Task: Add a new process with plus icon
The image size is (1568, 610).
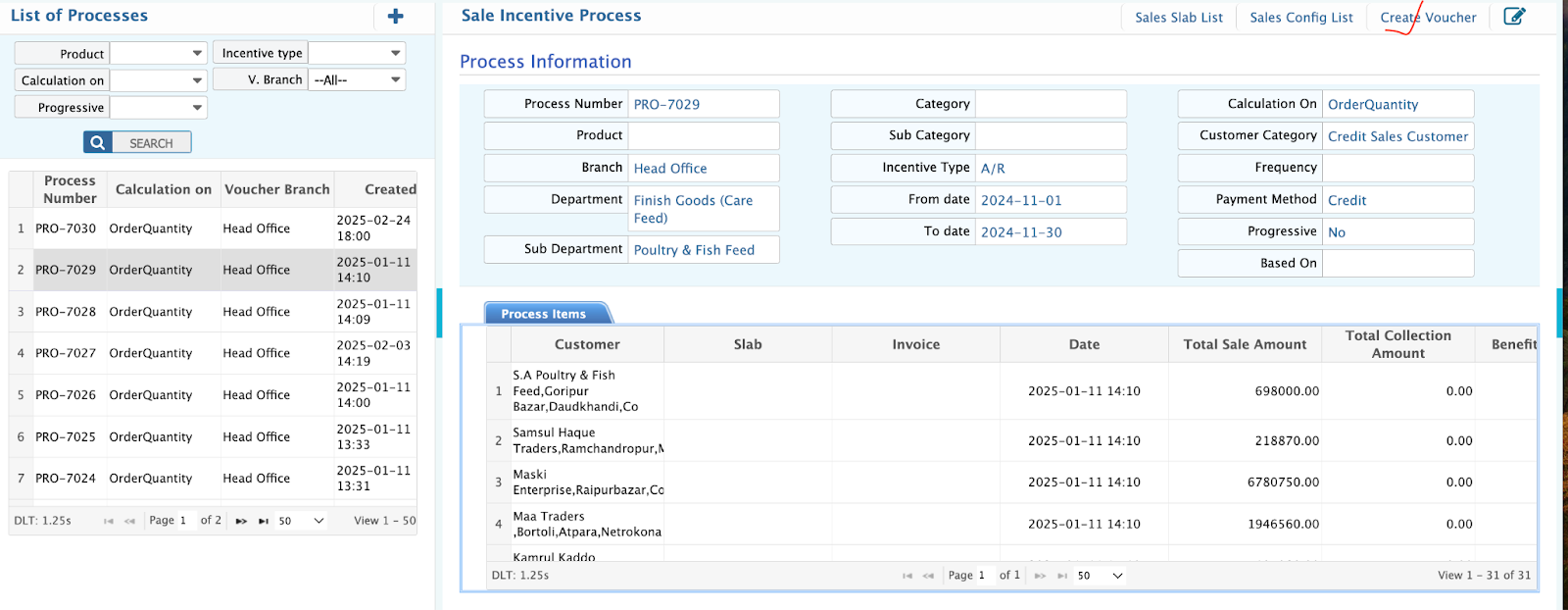Action: [x=396, y=16]
